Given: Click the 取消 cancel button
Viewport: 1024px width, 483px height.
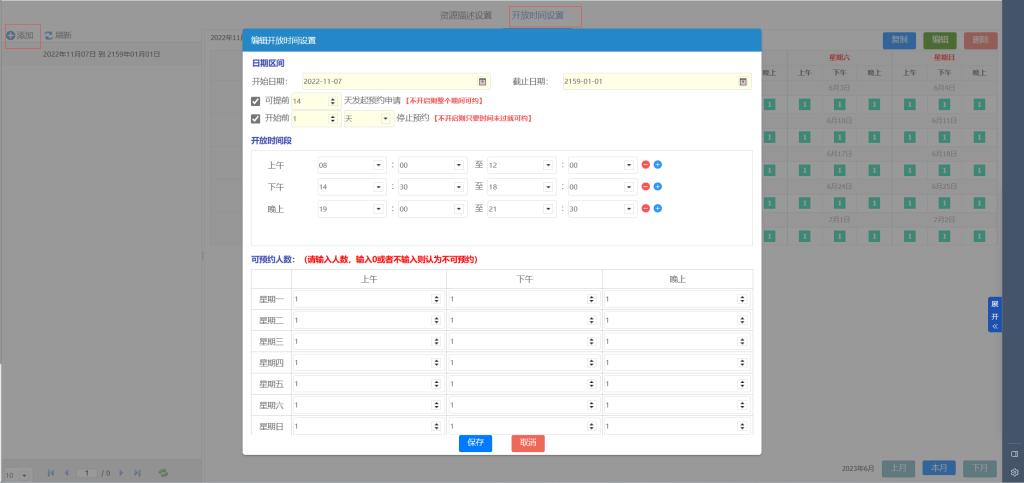Looking at the screenshot, I should [527, 442].
